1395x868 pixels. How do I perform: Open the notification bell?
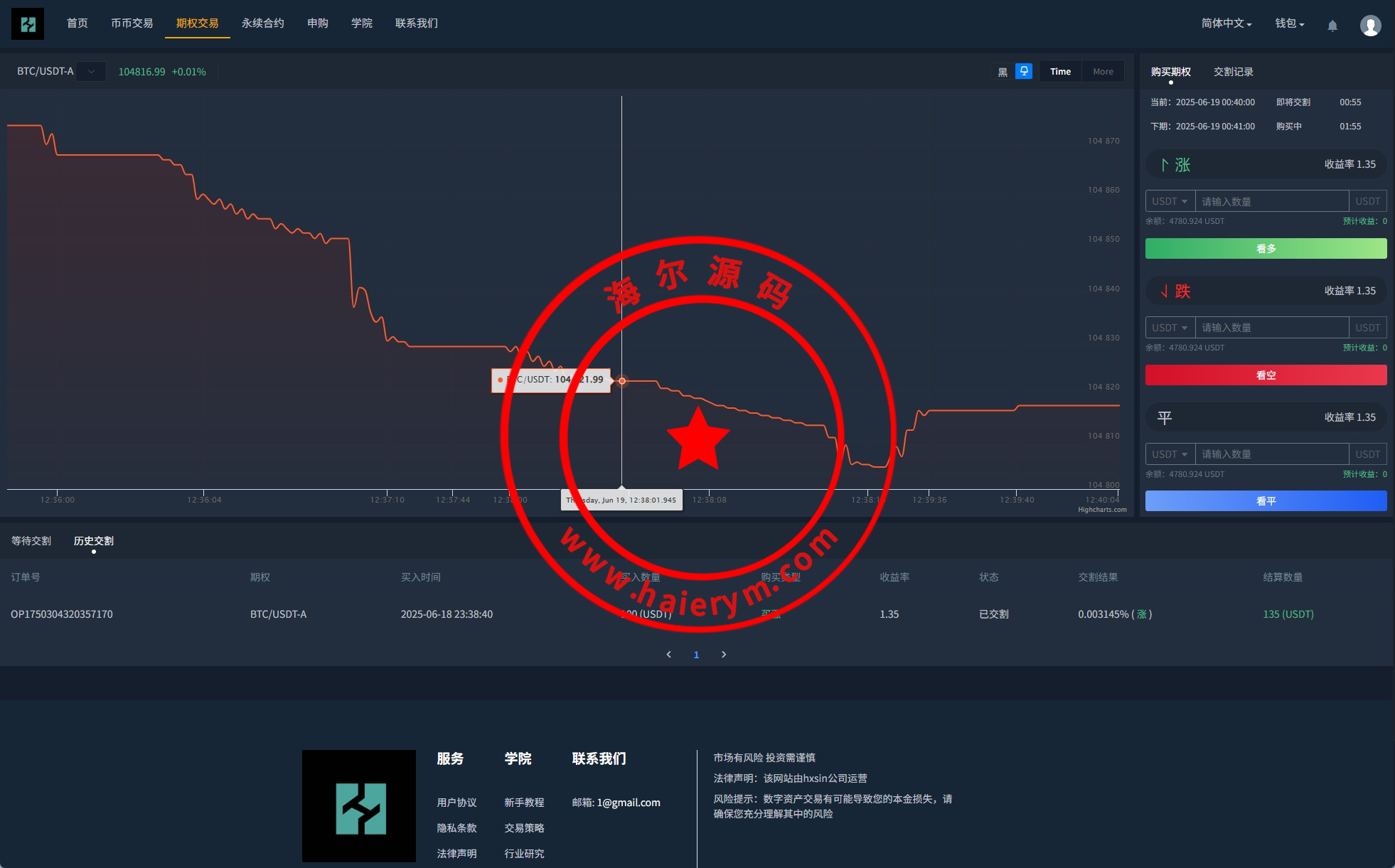point(1332,26)
